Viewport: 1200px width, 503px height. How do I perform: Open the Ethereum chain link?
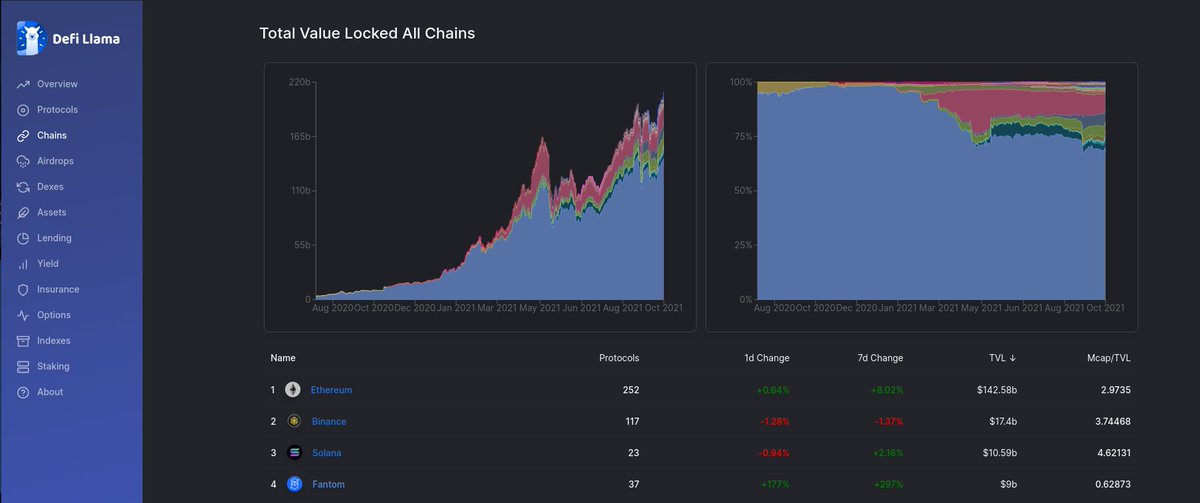coord(331,390)
